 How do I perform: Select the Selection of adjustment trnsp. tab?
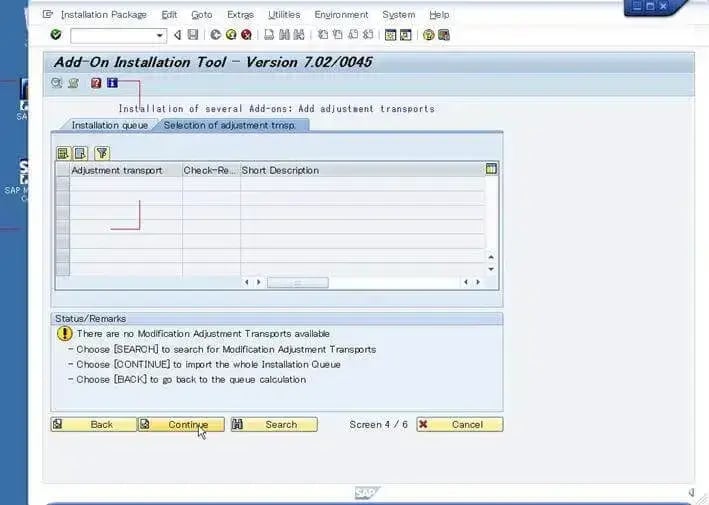tap(230, 125)
